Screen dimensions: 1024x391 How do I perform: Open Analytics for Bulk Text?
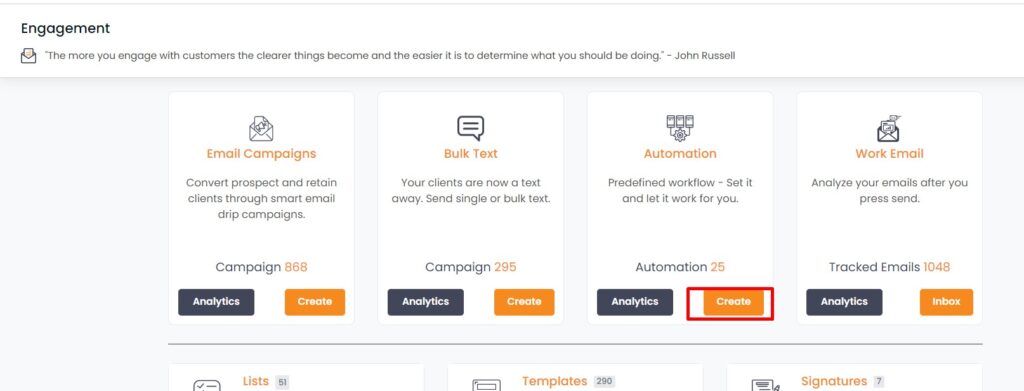425,302
